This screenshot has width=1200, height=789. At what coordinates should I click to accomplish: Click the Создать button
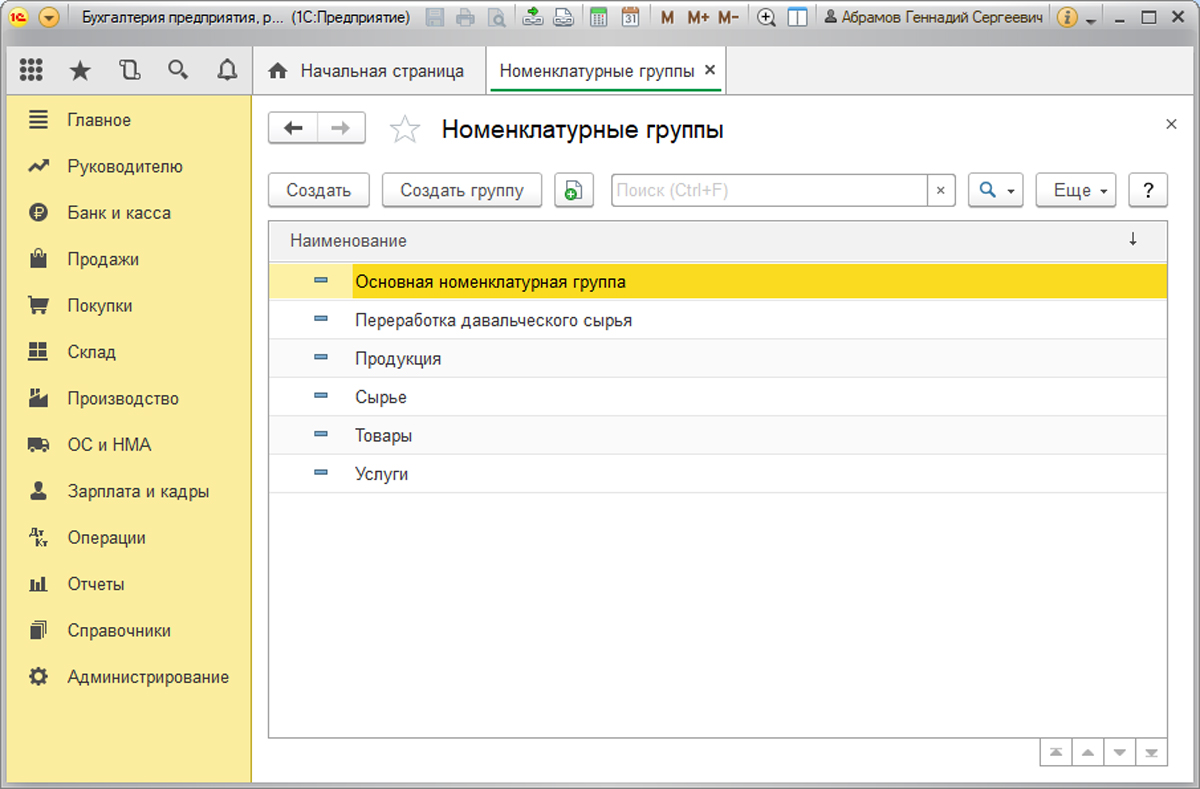[319, 190]
